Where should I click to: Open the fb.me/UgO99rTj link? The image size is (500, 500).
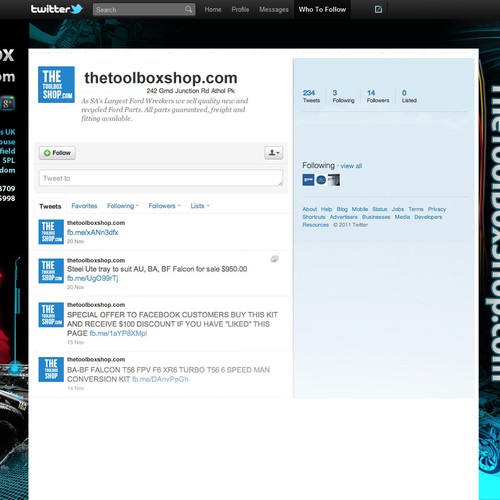(x=93, y=278)
